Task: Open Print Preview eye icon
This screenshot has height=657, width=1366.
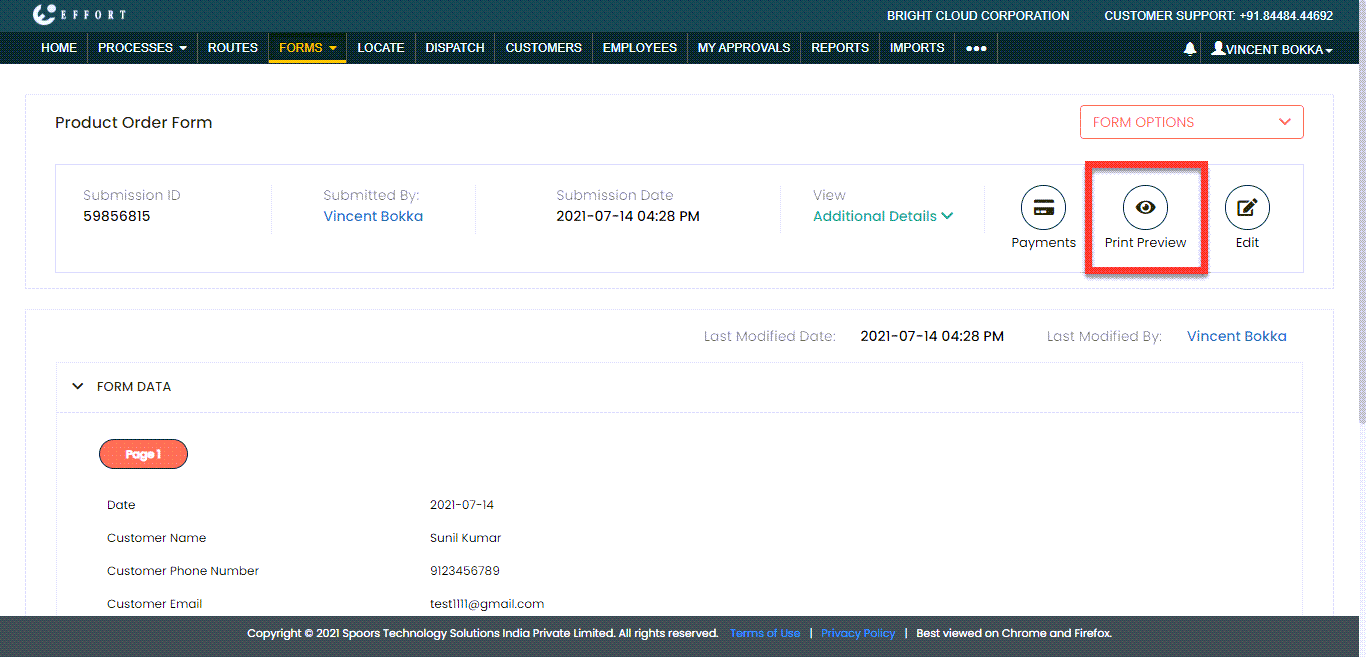Action: tap(1145, 208)
